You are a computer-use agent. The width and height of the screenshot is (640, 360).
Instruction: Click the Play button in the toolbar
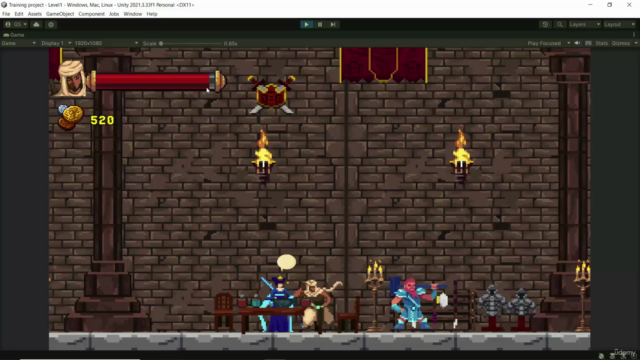click(306, 24)
